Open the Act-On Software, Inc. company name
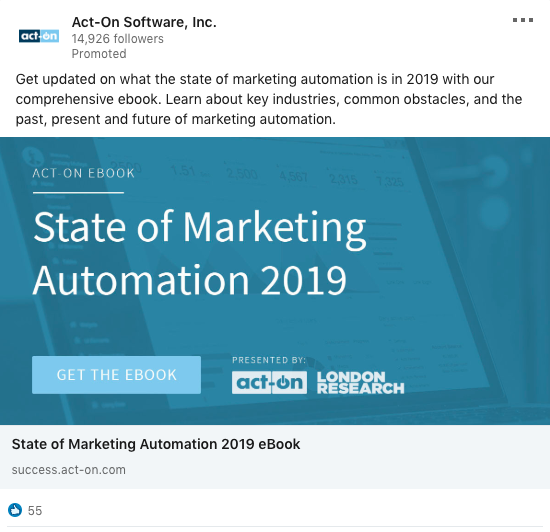Image resolution: width=550 pixels, height=532 pixels. (x=144, y=22)
